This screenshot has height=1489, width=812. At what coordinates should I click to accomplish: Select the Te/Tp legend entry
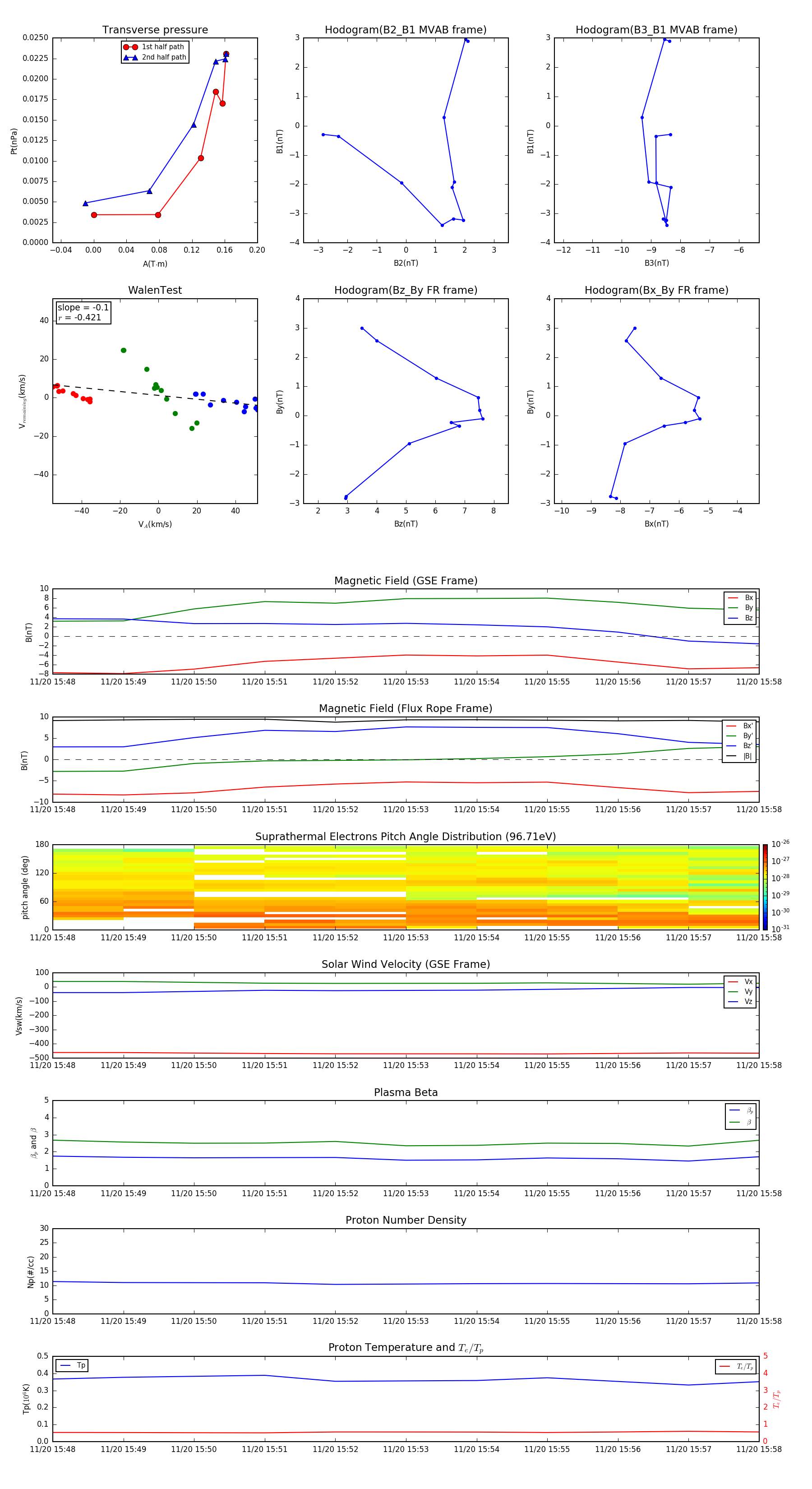(736, 1366)
